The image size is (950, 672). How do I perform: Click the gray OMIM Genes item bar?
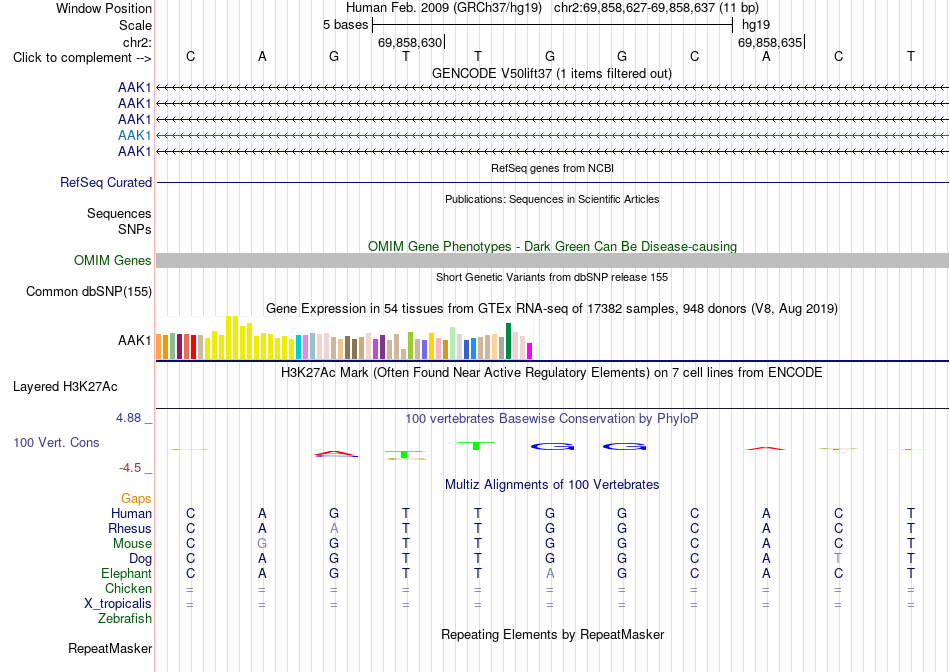(552, 261)
